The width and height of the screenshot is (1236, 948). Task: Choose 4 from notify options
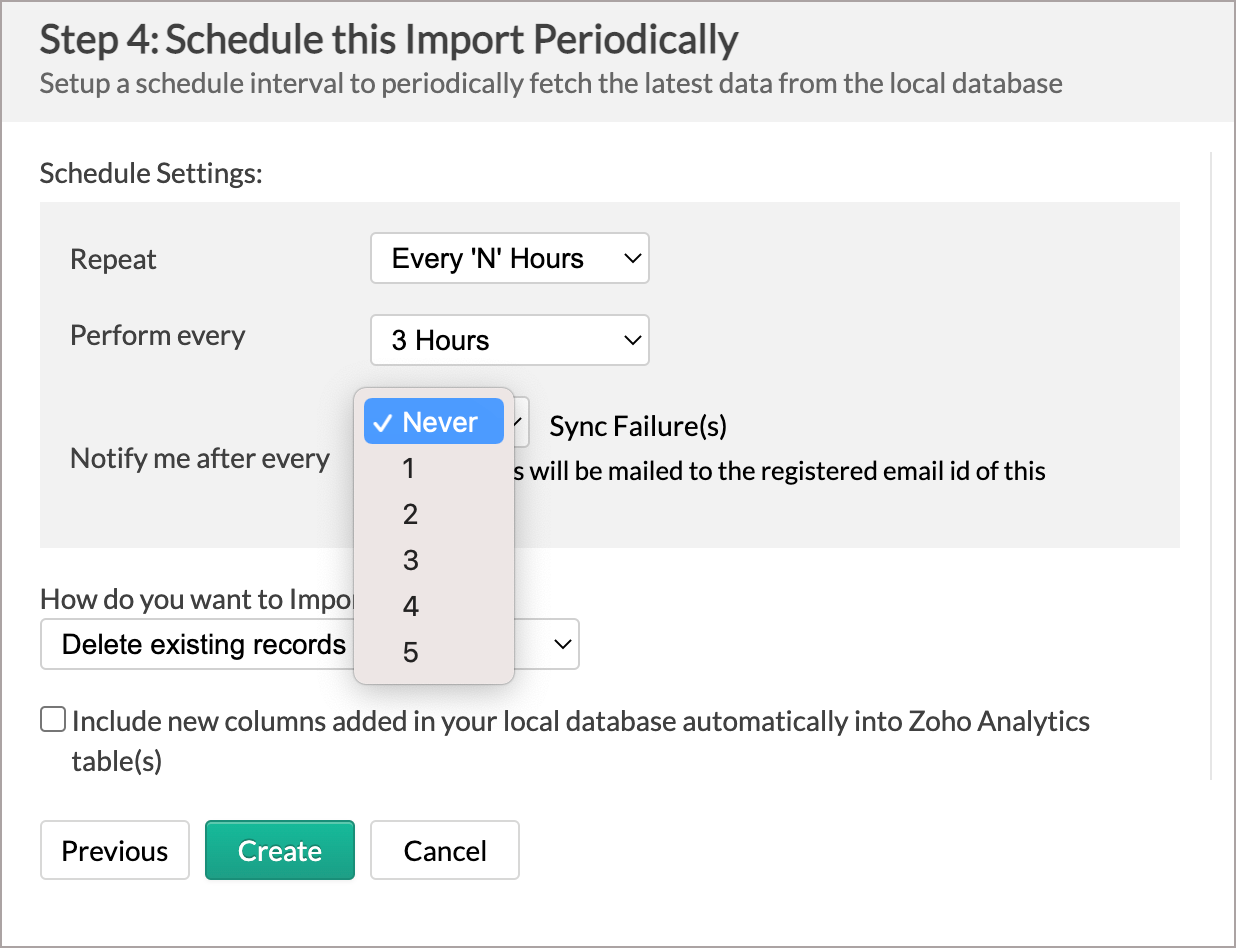pyautogui.click(x=410, y=606)
